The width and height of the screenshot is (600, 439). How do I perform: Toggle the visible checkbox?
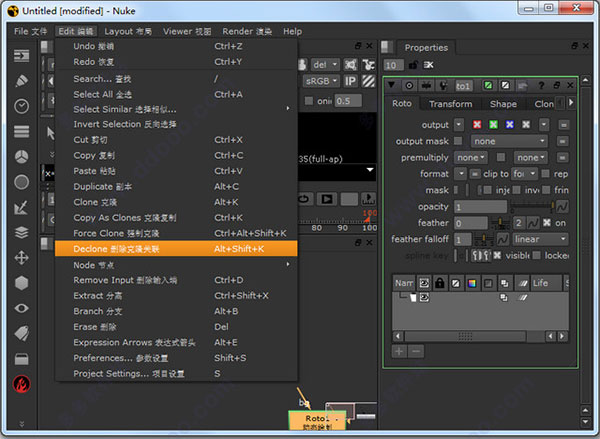click(497, 255)
